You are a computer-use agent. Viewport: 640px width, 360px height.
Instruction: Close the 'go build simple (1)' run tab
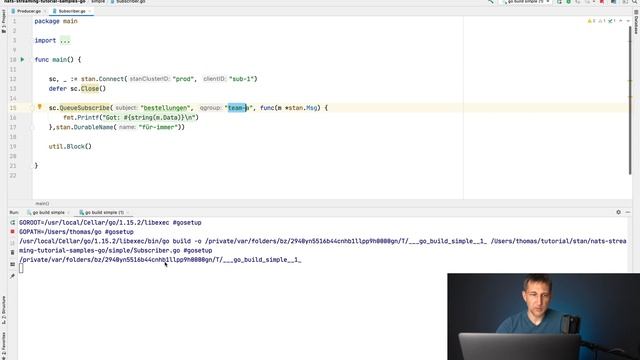[x=128, y=213]
